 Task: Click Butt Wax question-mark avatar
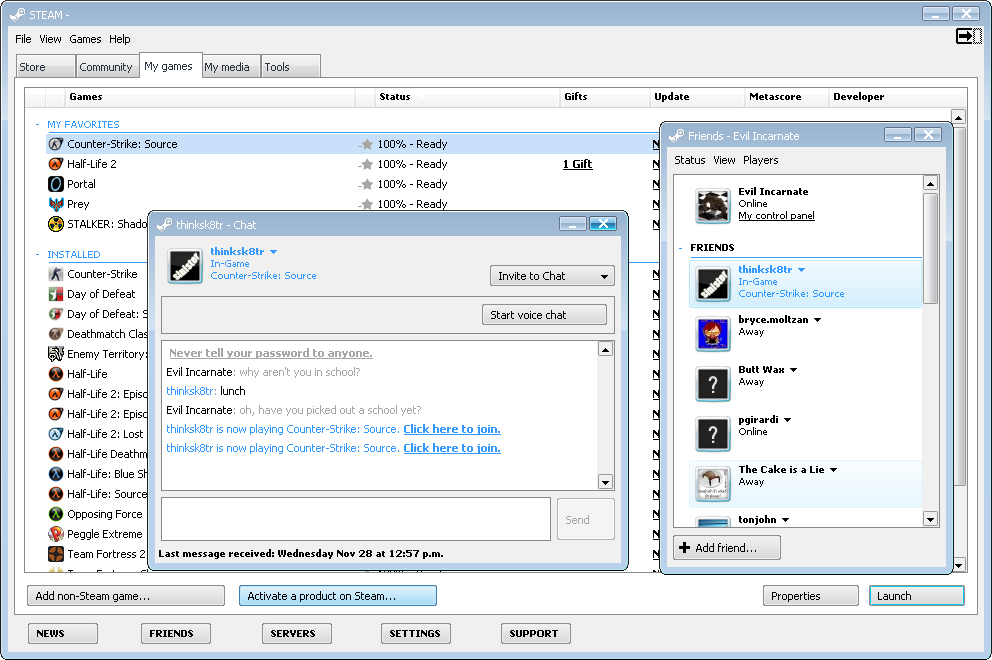pos(712,384)
